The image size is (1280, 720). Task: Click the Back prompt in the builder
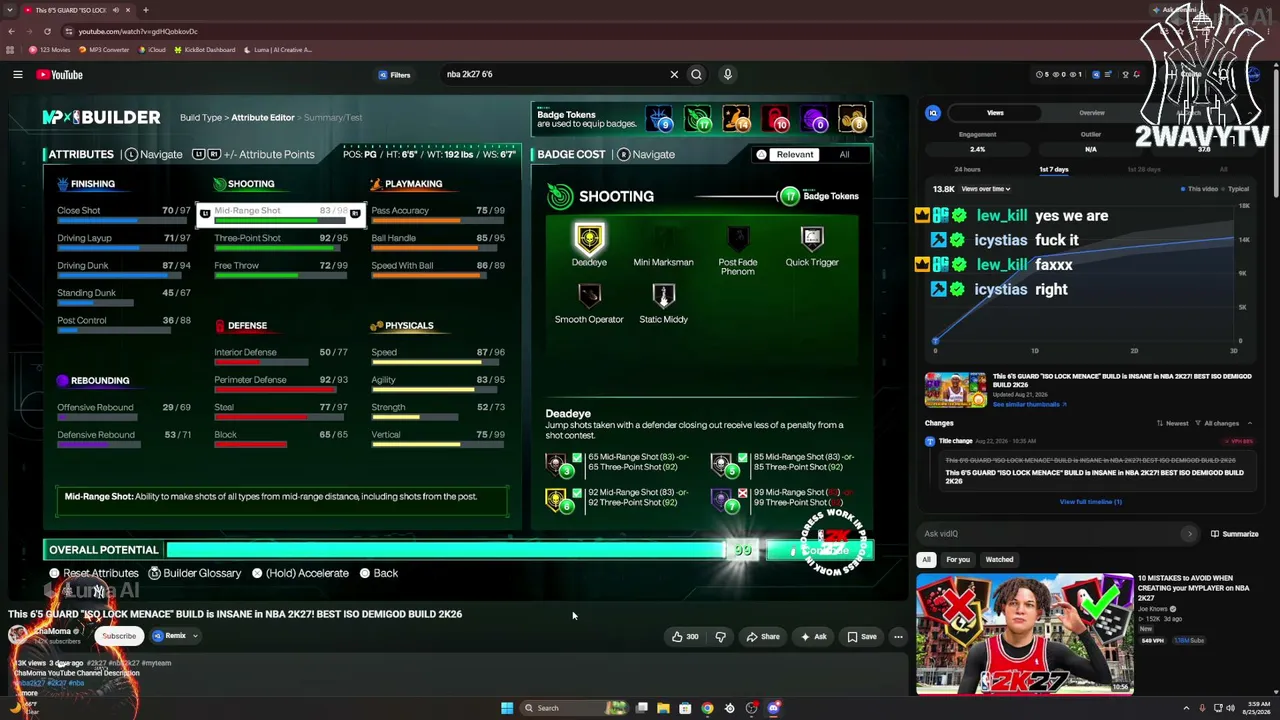coord(379,573)
